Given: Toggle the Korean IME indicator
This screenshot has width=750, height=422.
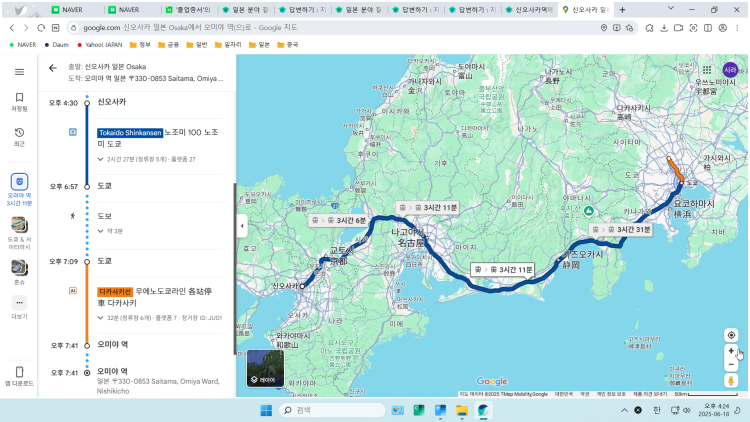Looking at the screenshot, I should (x=657, y=410).
